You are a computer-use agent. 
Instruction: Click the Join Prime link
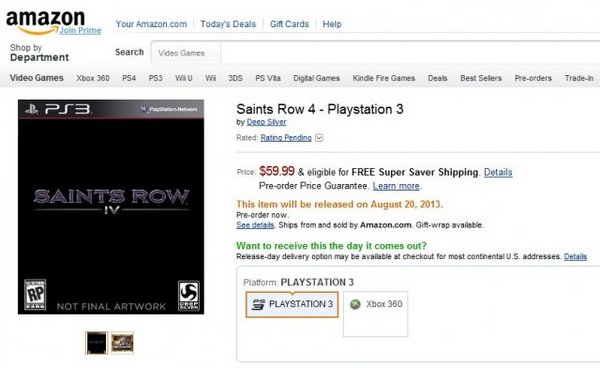click(x=80, y=30)
